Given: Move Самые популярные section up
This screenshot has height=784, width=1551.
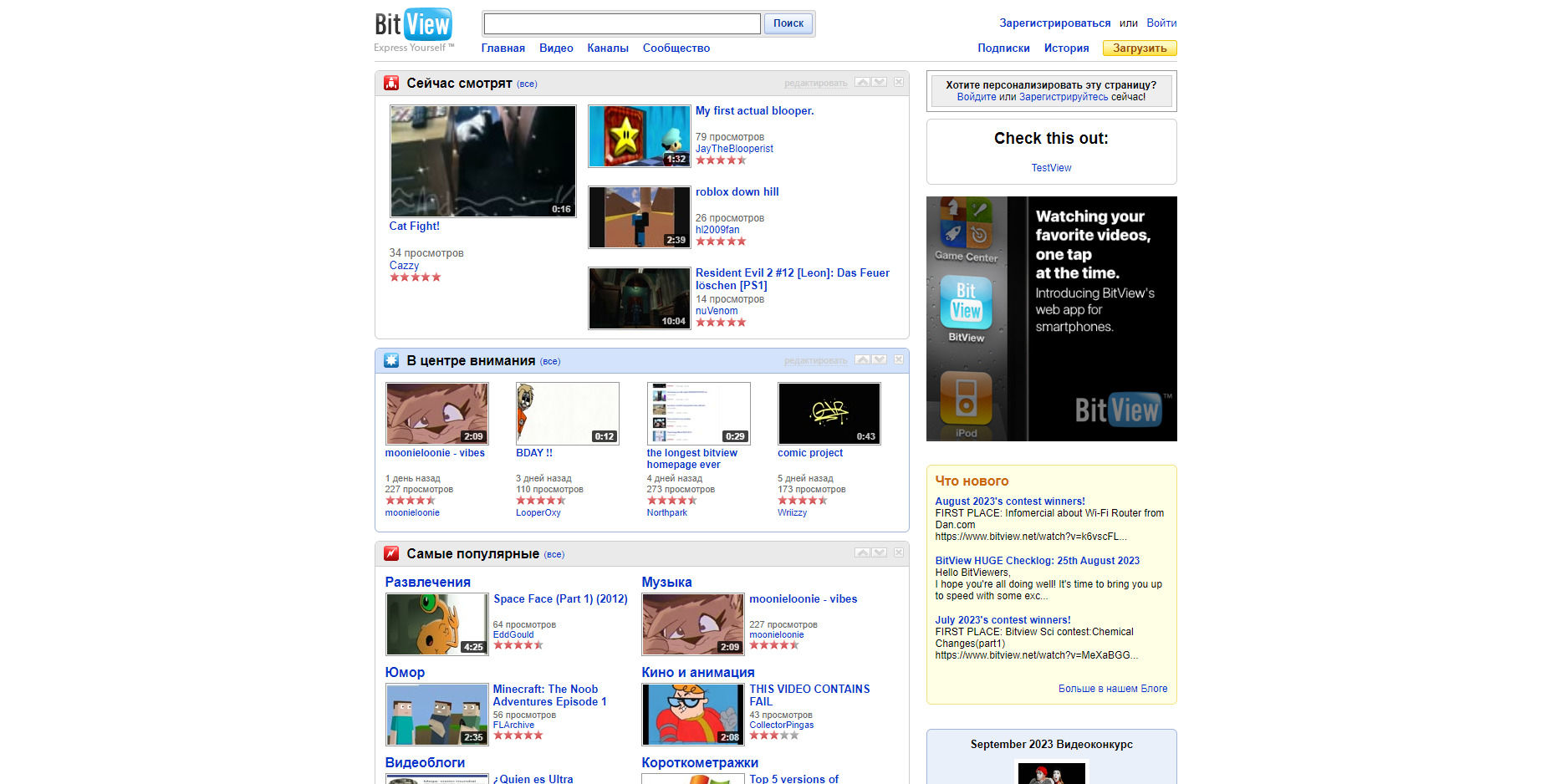Looking at the screenshot, I should coord(863,552).
